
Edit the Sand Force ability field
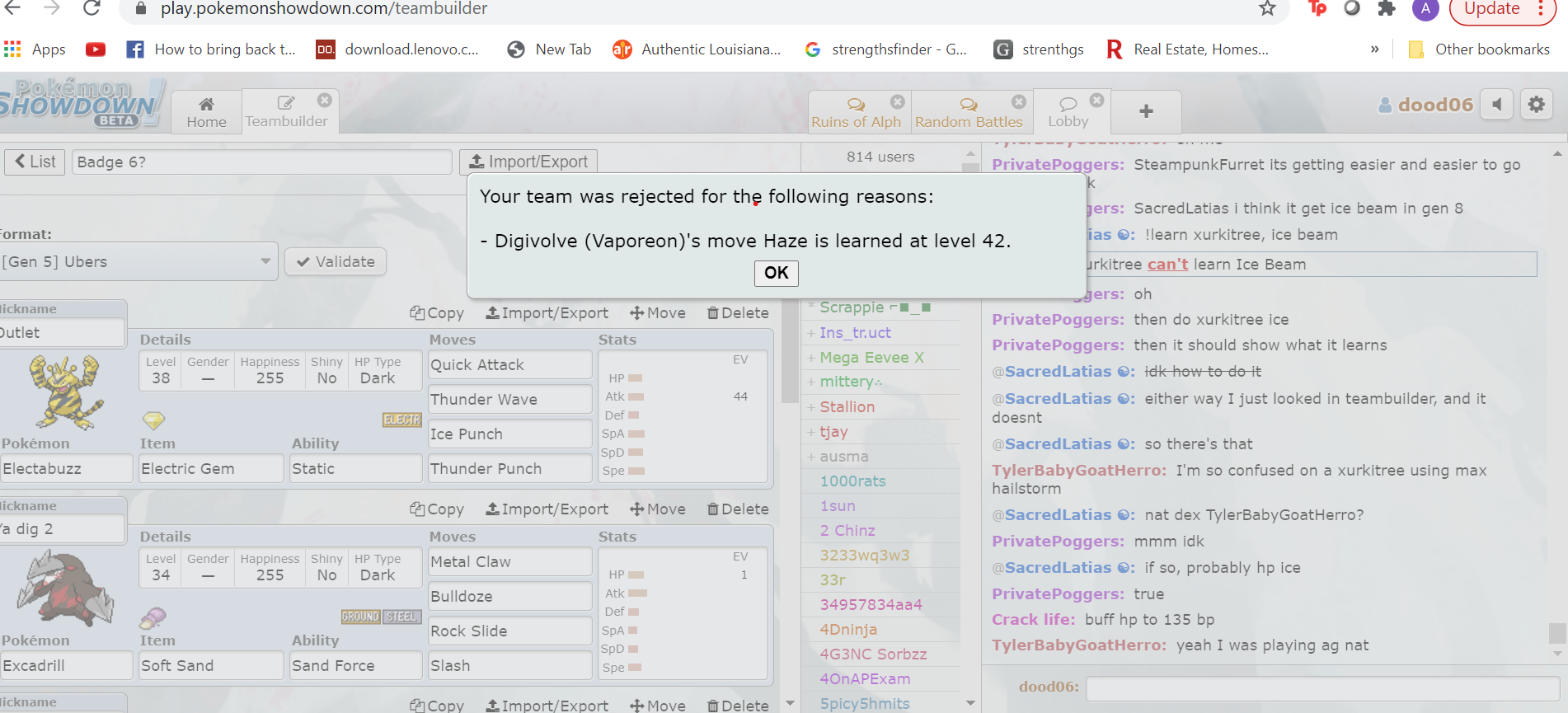(x=355, y=665)
